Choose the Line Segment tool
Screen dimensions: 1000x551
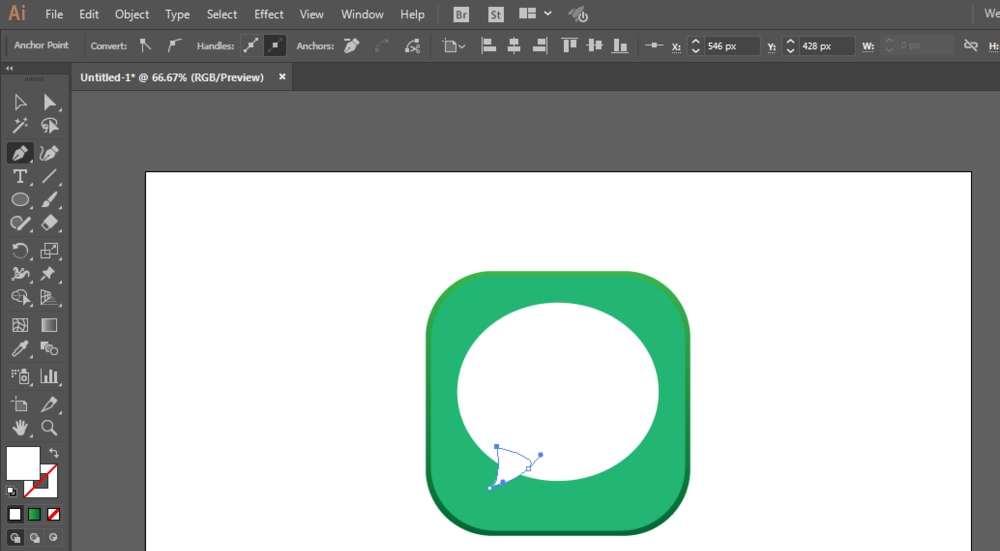point(49,177)
